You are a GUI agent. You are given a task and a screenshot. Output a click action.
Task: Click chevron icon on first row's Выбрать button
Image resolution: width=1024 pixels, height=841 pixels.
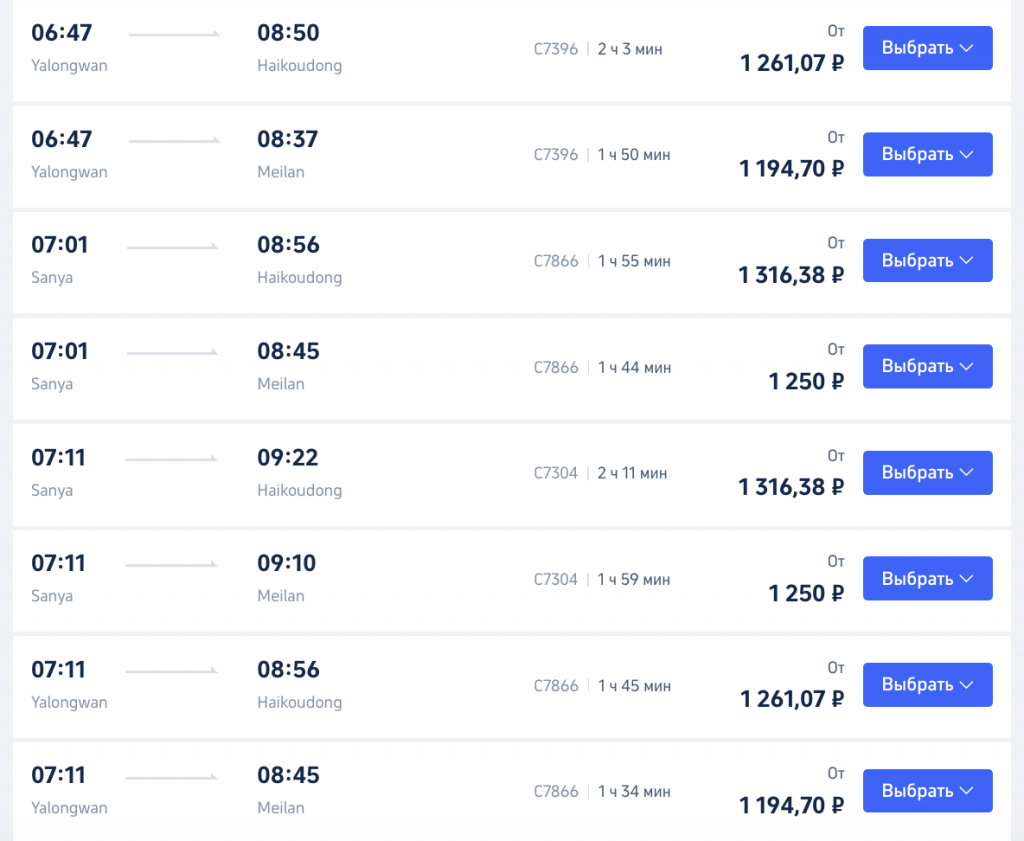tap(967, 48)
